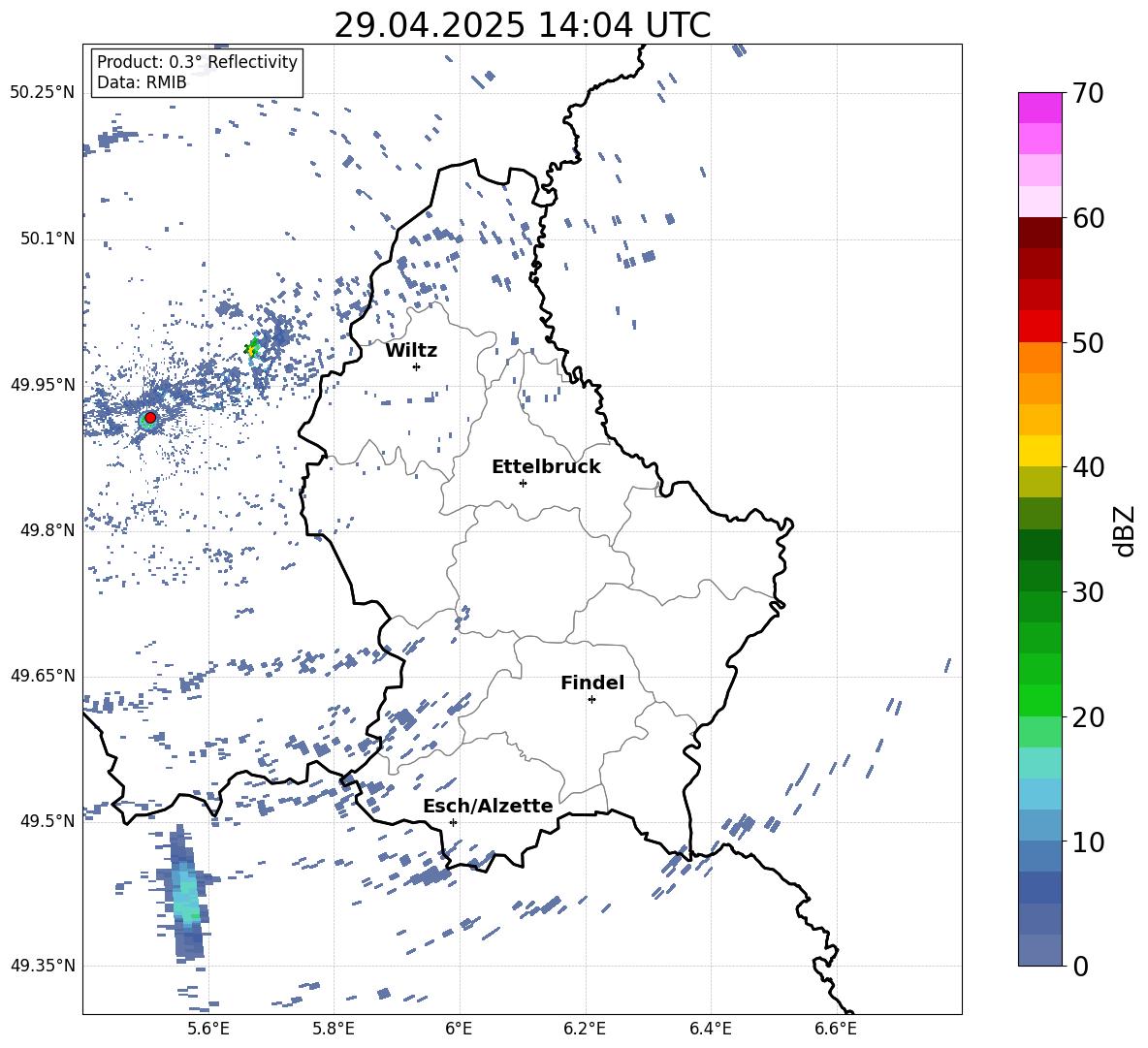Click the 49.95°N latitude label
The height and width of the screenshot is (1048, 1148).
click(43, 384)
